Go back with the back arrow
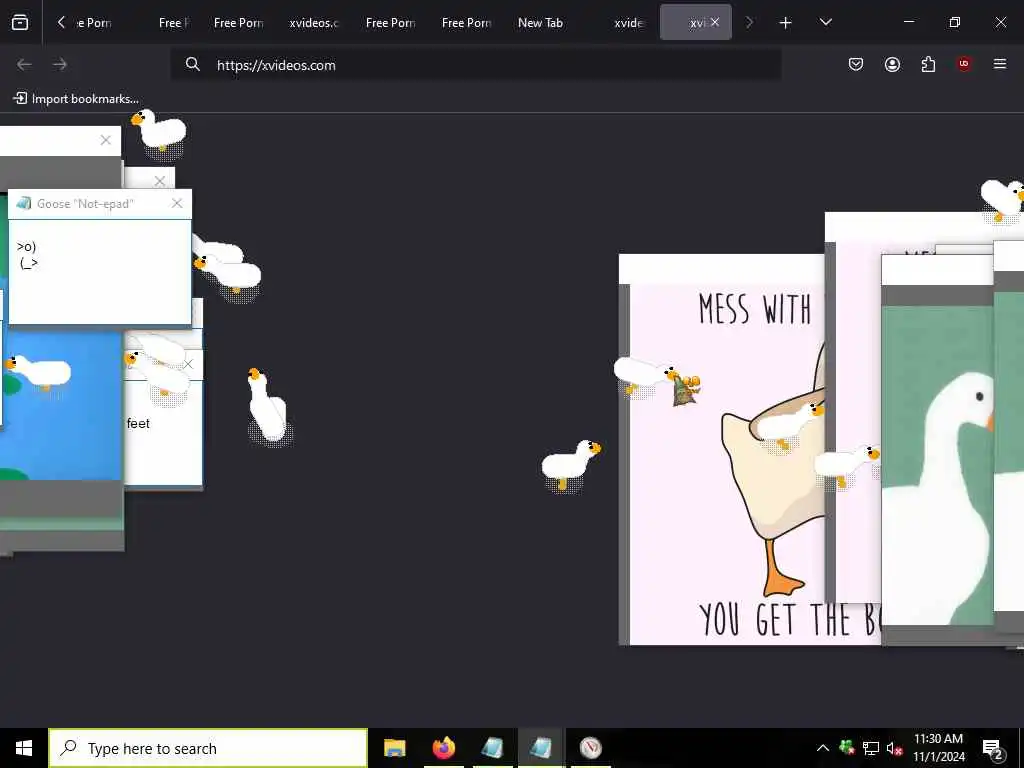The height and width of the screenshot is (768, 1024). coord(24,64)
